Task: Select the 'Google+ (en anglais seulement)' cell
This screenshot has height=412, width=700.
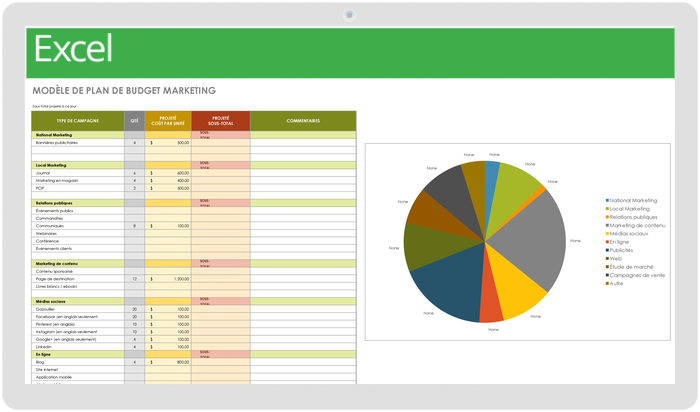Action: coord(78,340)
